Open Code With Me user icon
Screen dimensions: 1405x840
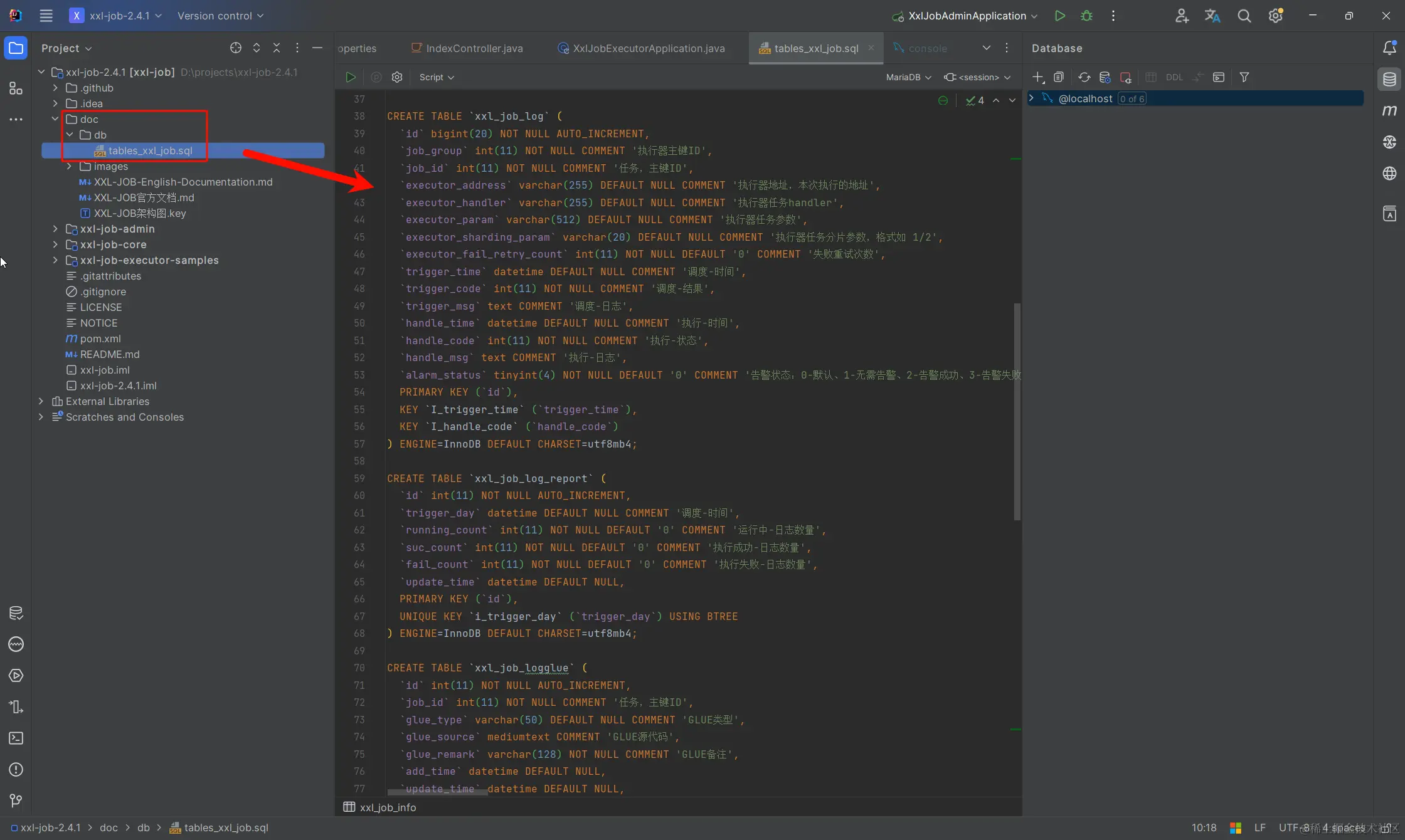coord(1182,16)
